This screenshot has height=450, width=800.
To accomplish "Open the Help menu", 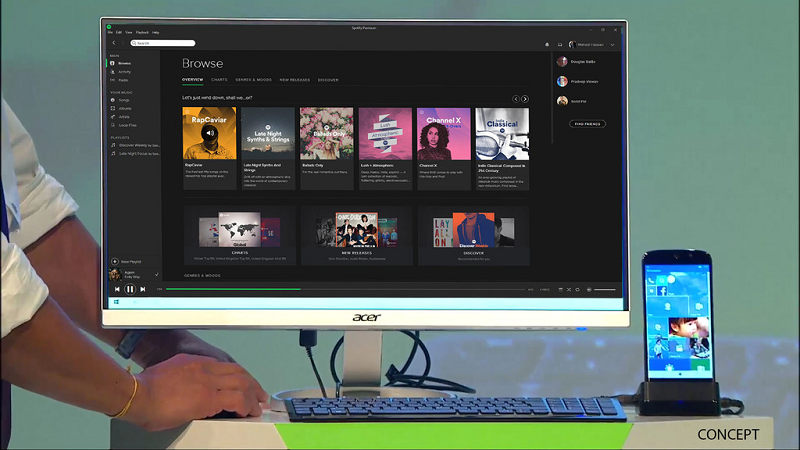I will pyautogui.click(x=156, y=32).
